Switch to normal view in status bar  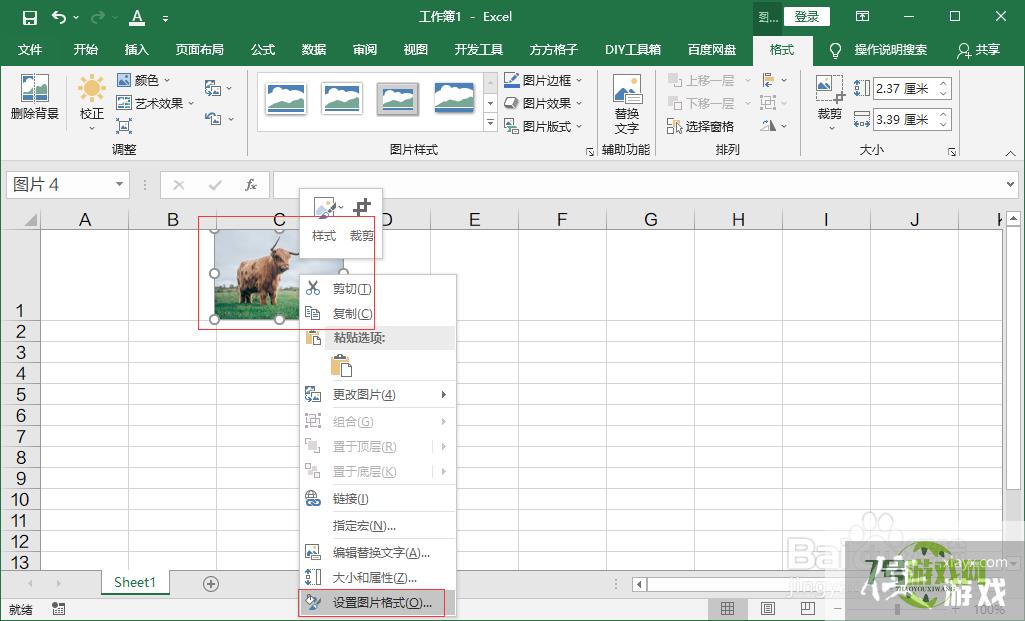(x=727, y=609)
